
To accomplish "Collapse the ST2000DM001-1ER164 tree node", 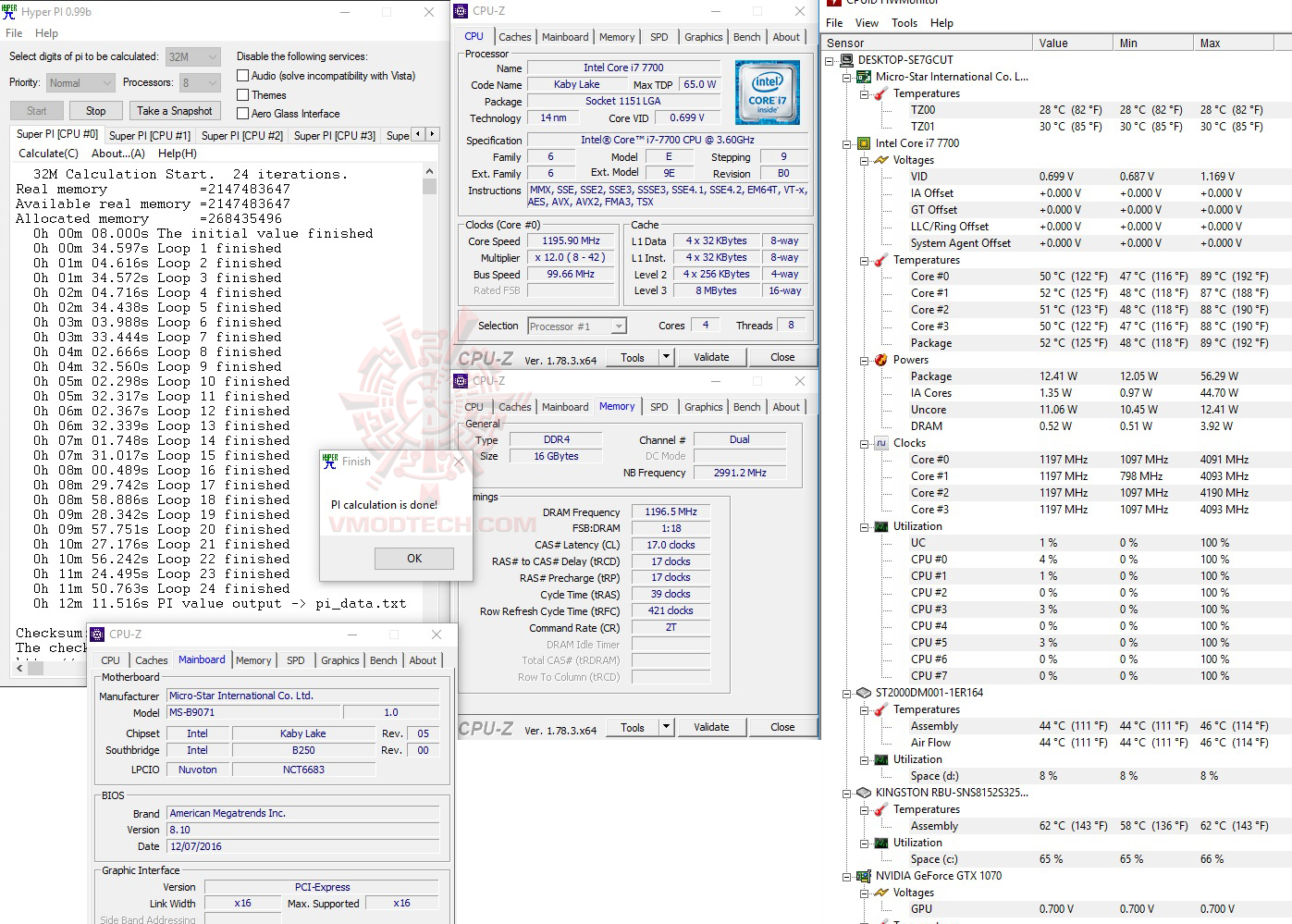I will [846, 693].
